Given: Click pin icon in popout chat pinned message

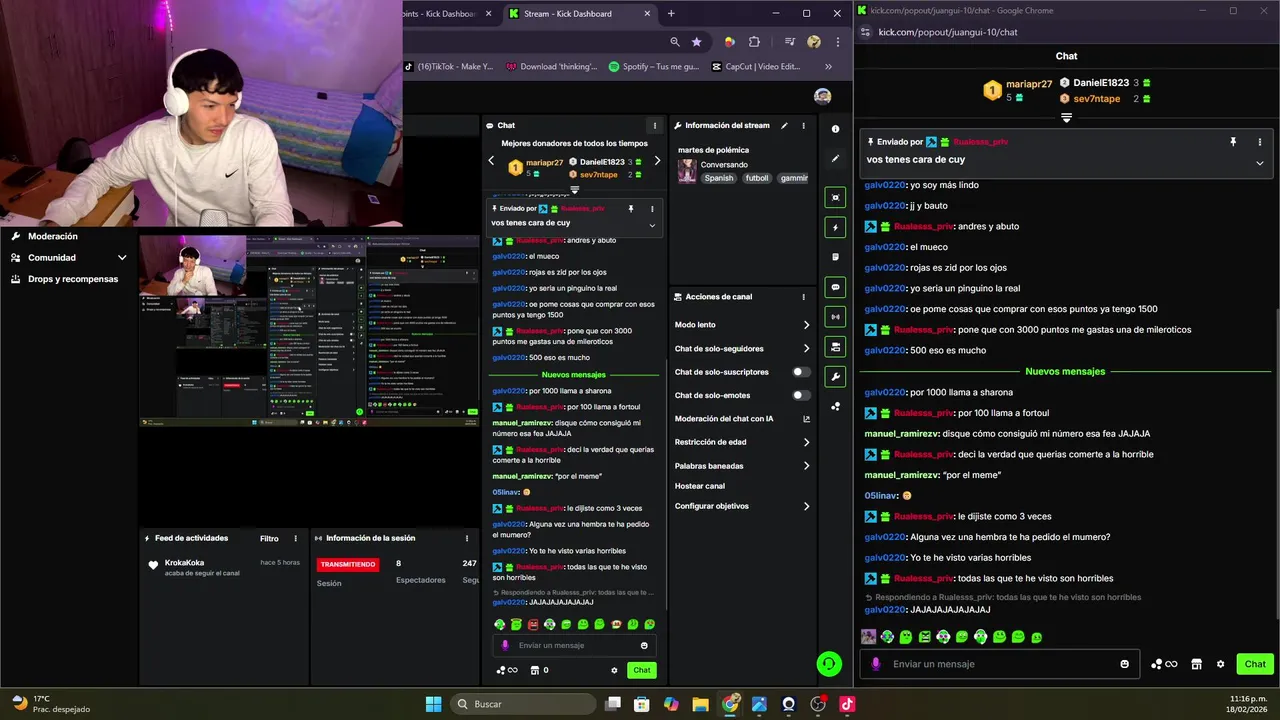Looking at the screenshot, I should pyautogui.click(x=1233, y=142).
